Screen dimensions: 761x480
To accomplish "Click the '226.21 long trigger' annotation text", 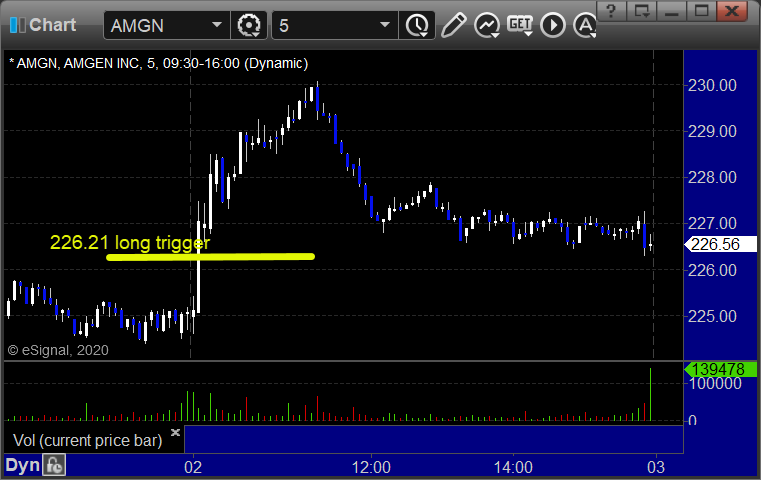I will point(130,243).
